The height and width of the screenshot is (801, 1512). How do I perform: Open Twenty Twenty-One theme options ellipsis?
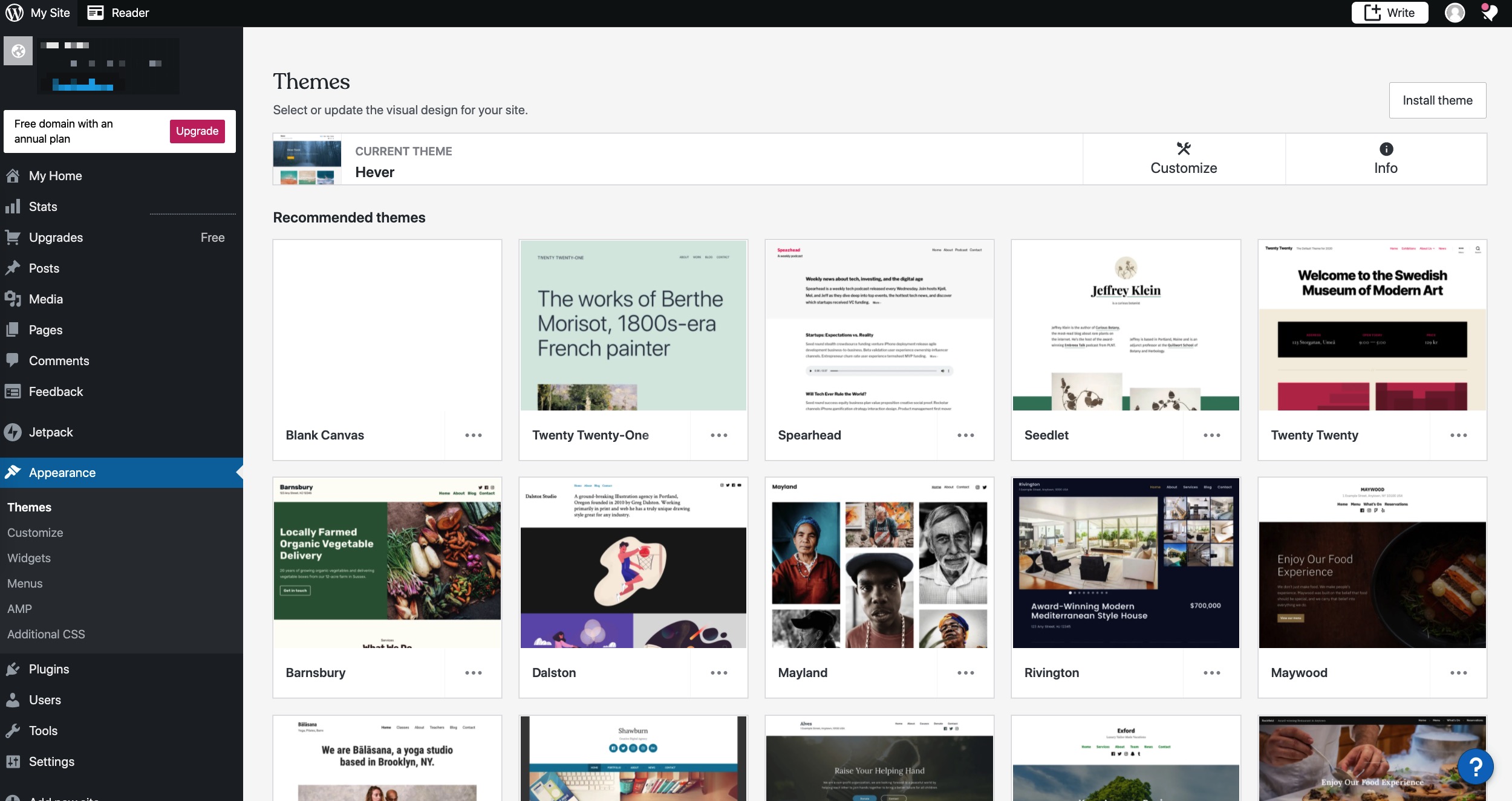719,435
